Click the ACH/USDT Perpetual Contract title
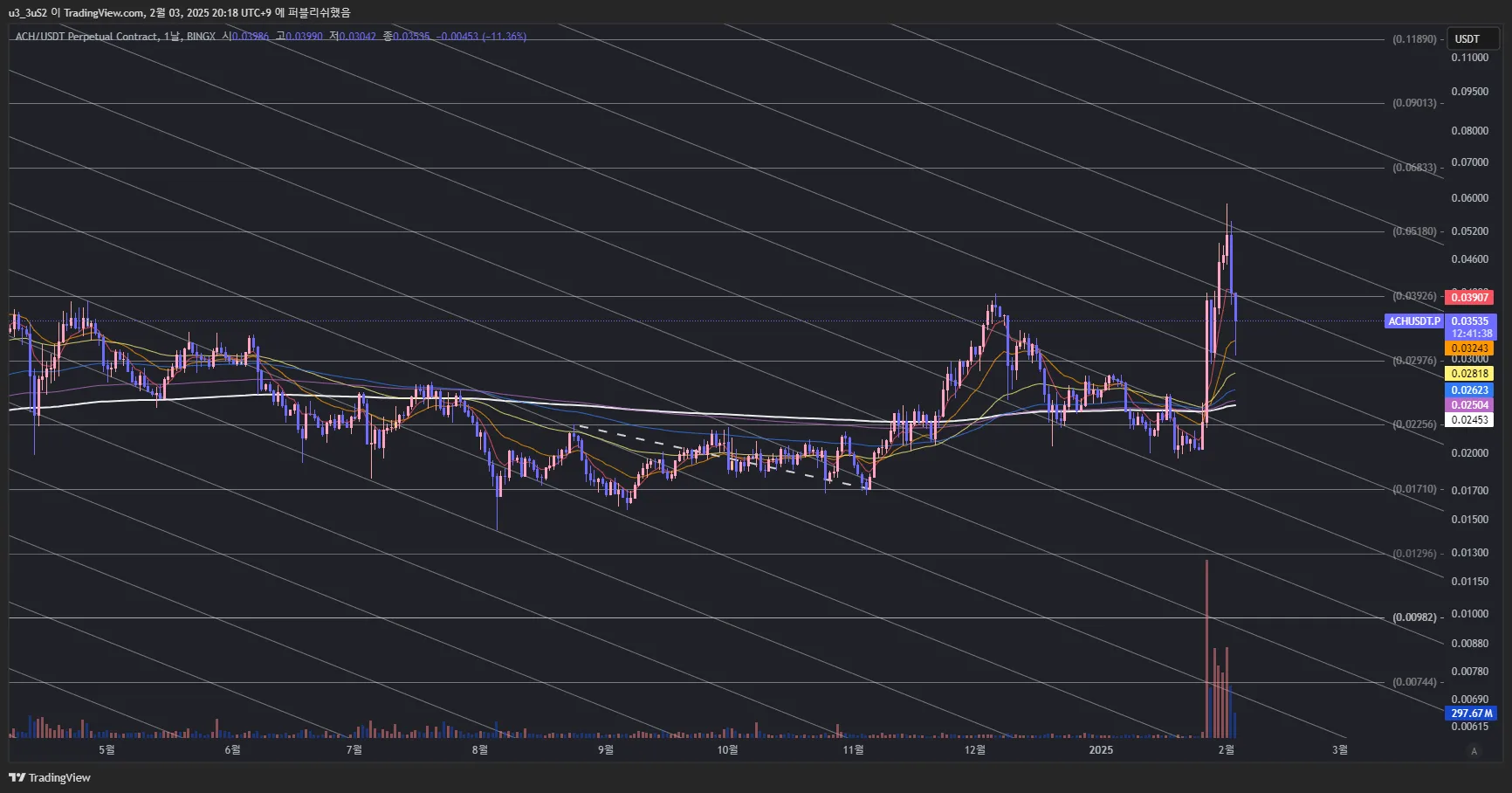The height and width of the screenshot is (793, 1512). (x=86, y=37)
